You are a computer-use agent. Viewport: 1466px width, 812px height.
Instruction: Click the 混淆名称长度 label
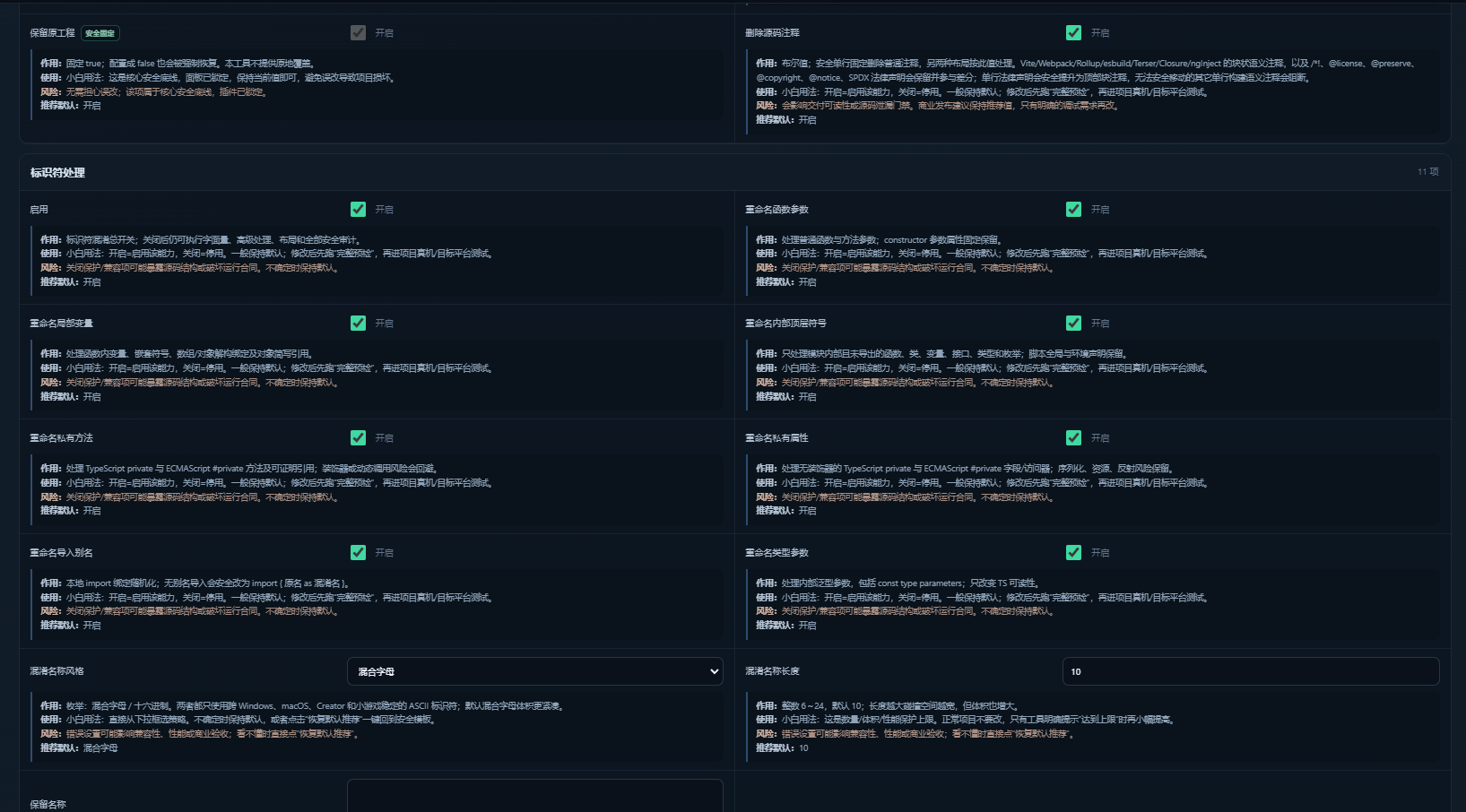tap(772, 671)
